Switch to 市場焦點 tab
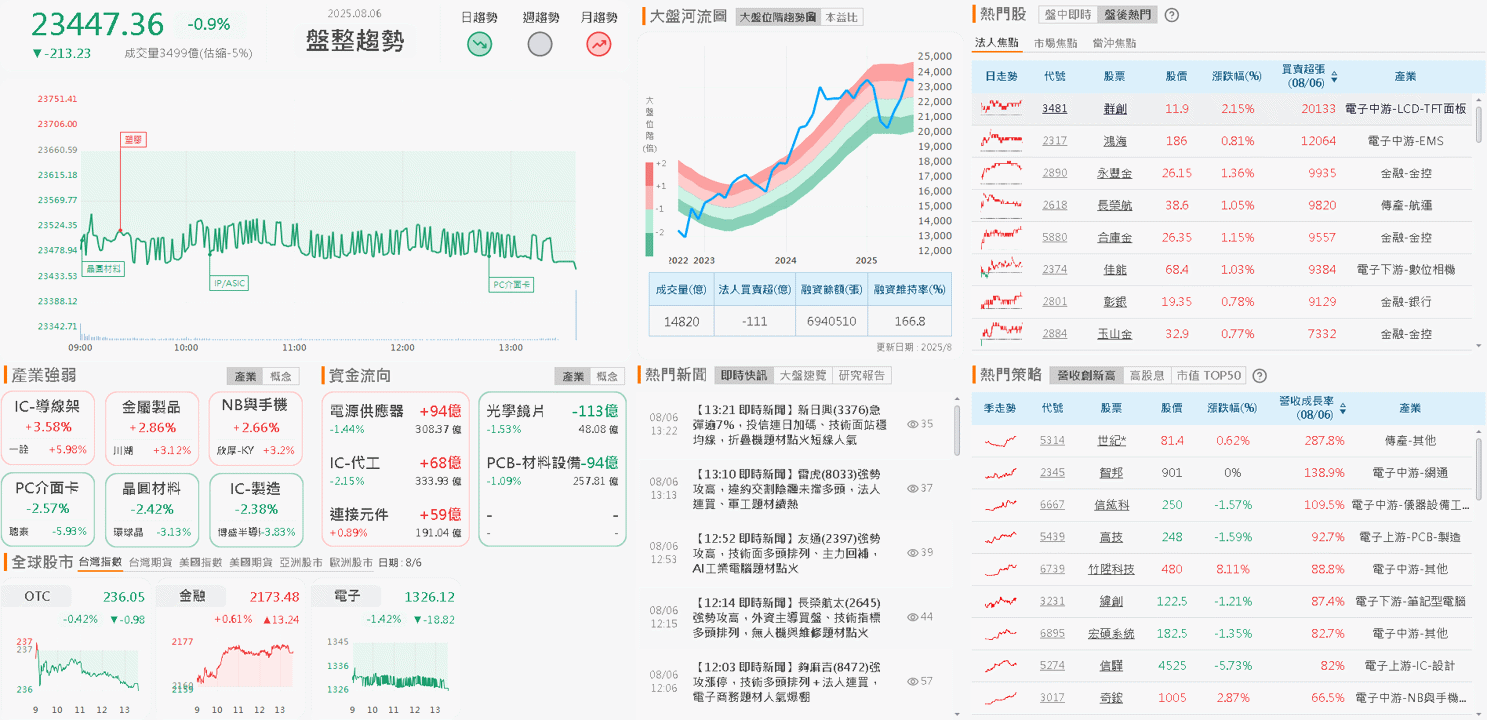Viewport: 1487px width, 720px height. (1056, 43)
